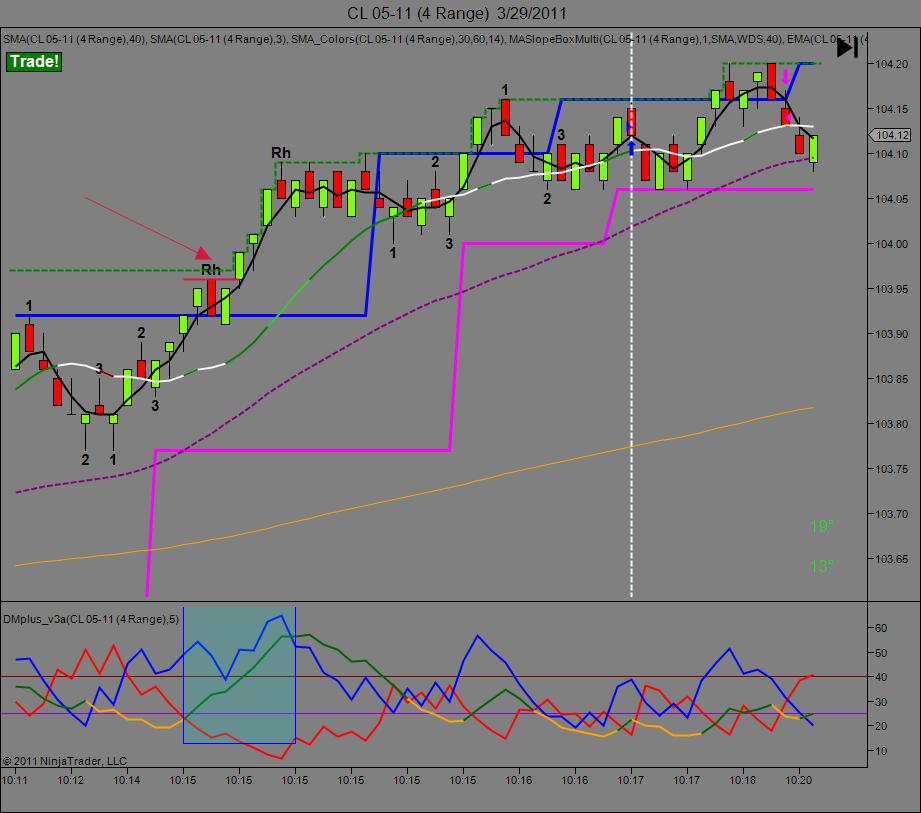
Task: Click the green Trade! button
Action: (34, 61)
